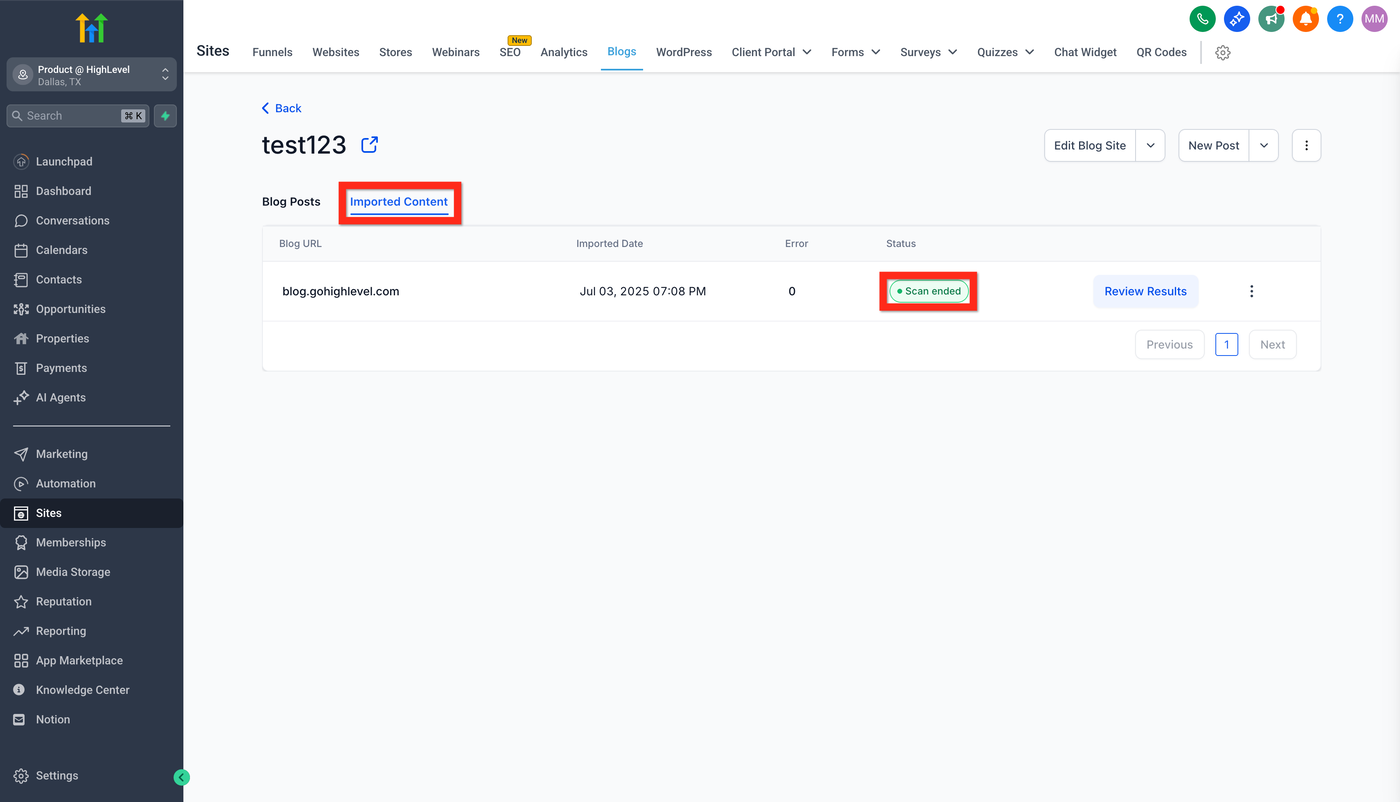Open the orange notifications bell
The image size is (1400, 802).
point(1306,18)
